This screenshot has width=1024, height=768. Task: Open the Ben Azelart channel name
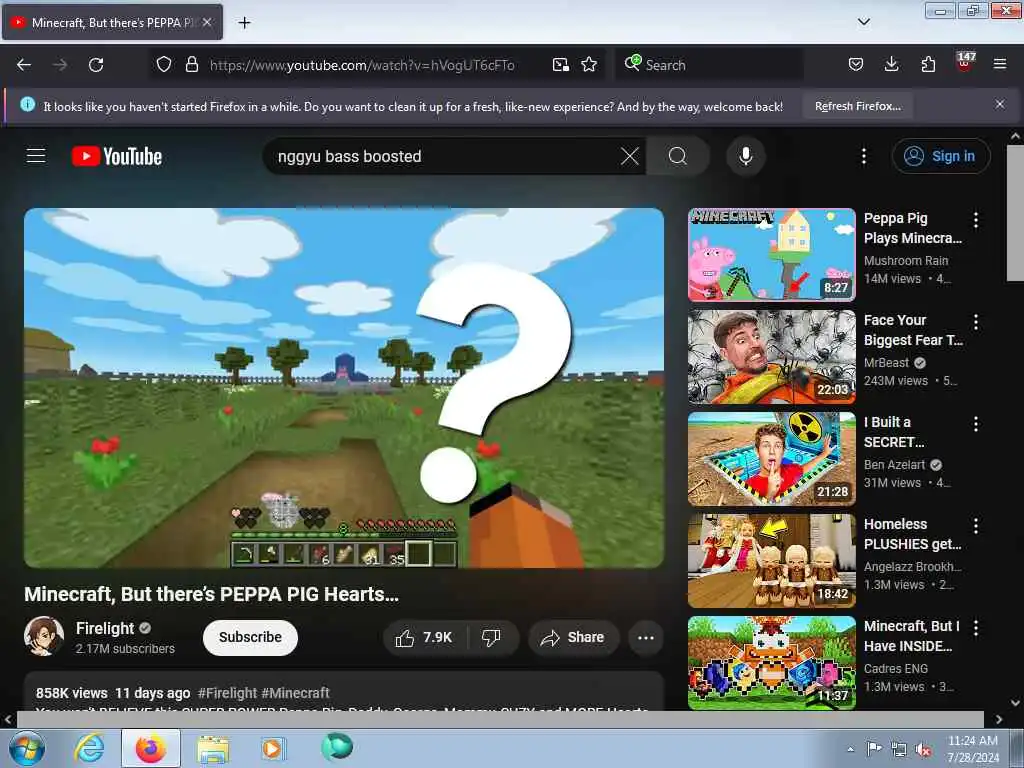(x=894, y=464)
